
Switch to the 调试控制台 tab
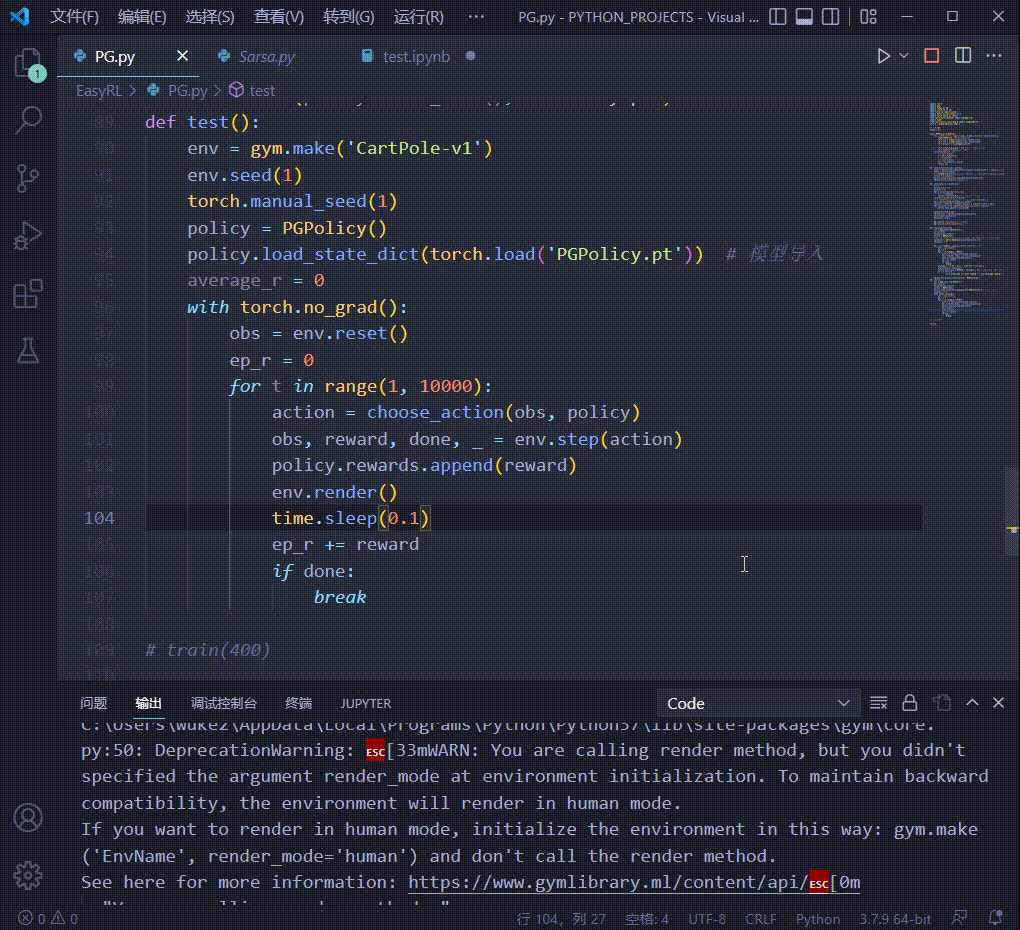point(224,703)
